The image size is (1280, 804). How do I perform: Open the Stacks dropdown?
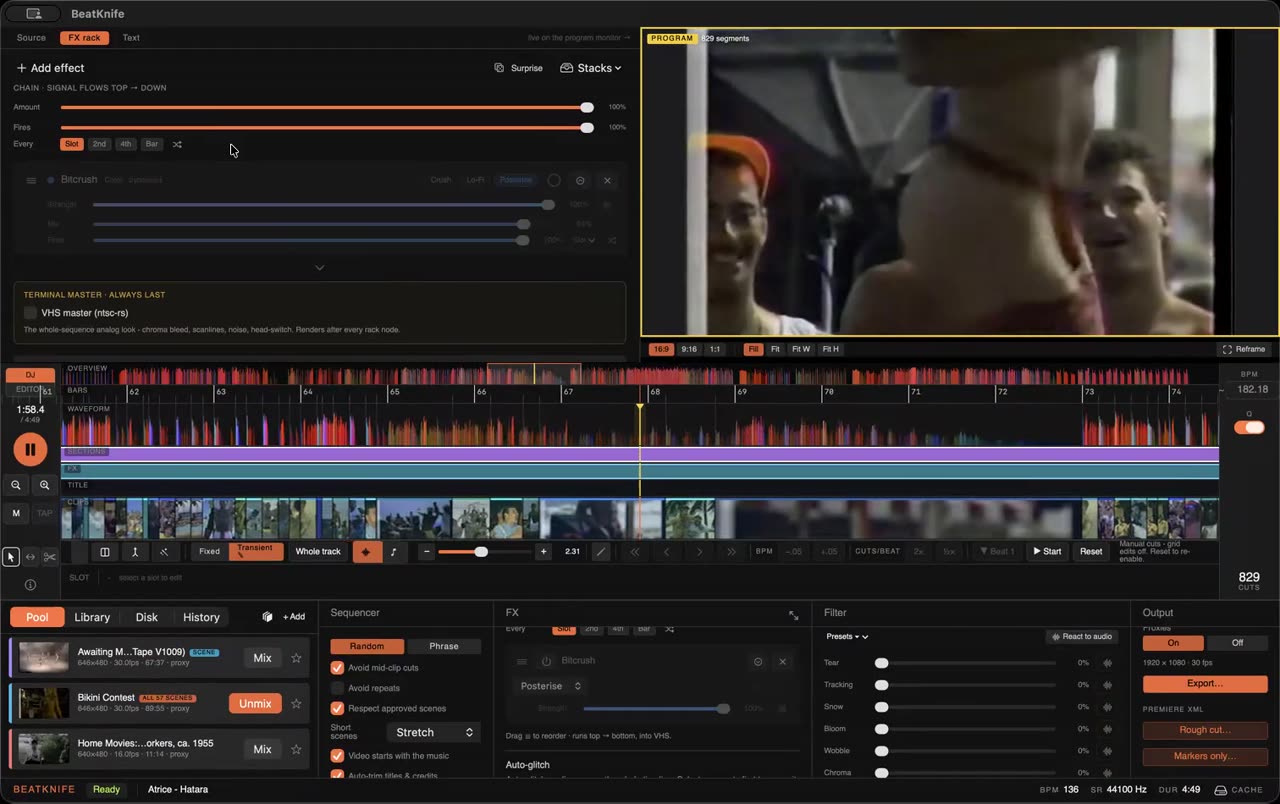click(591, 68)
